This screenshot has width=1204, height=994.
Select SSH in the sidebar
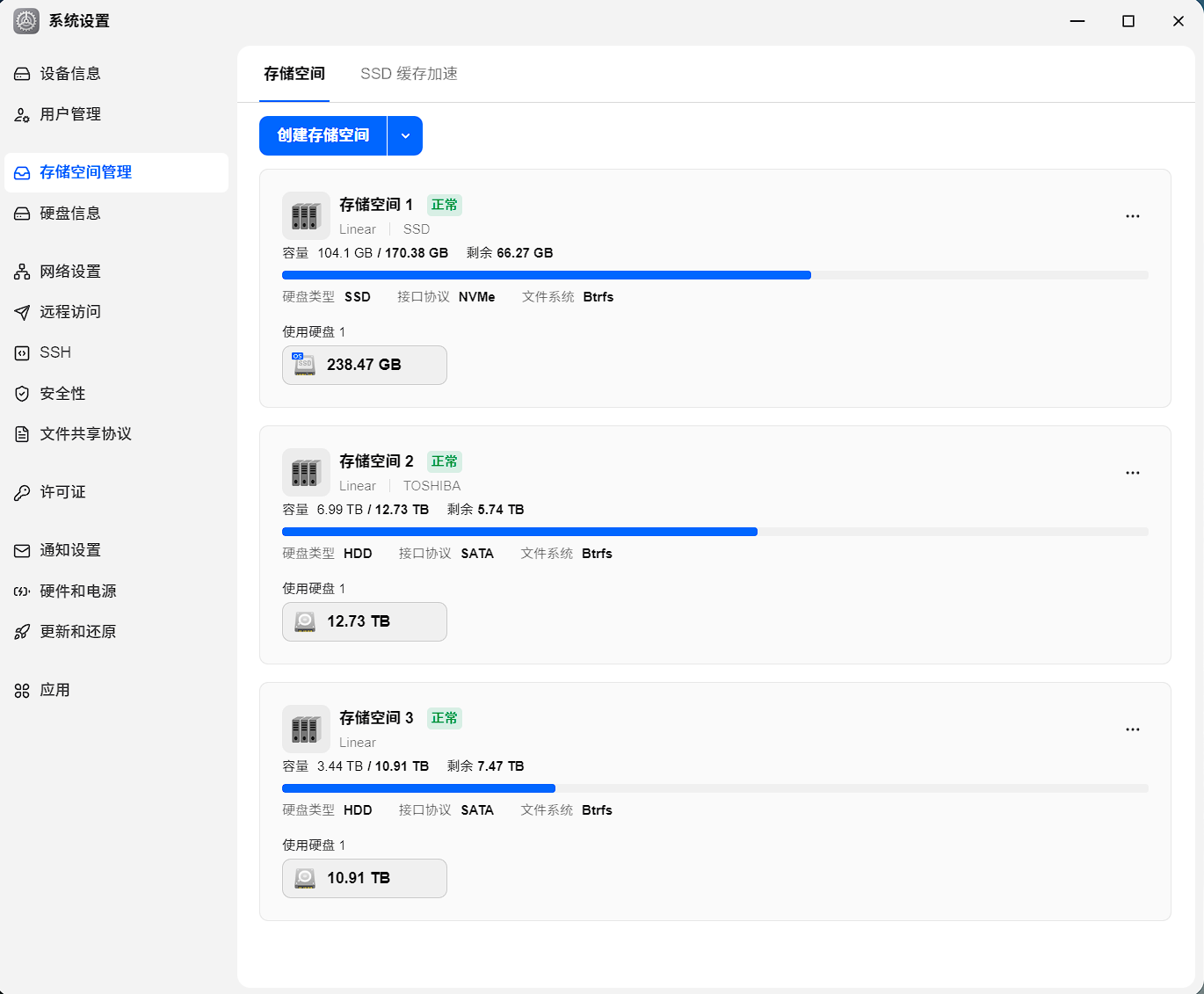116,352
